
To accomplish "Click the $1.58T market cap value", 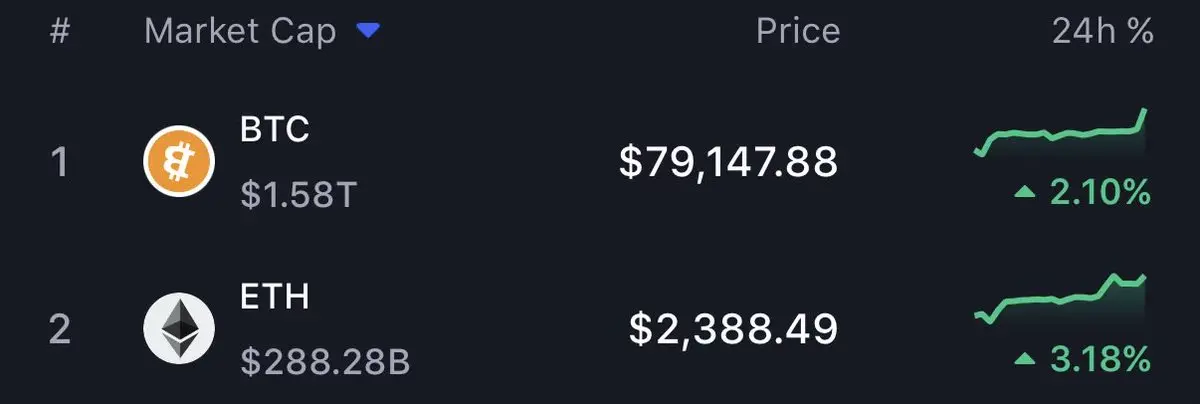I will click(x=298, y=195).
